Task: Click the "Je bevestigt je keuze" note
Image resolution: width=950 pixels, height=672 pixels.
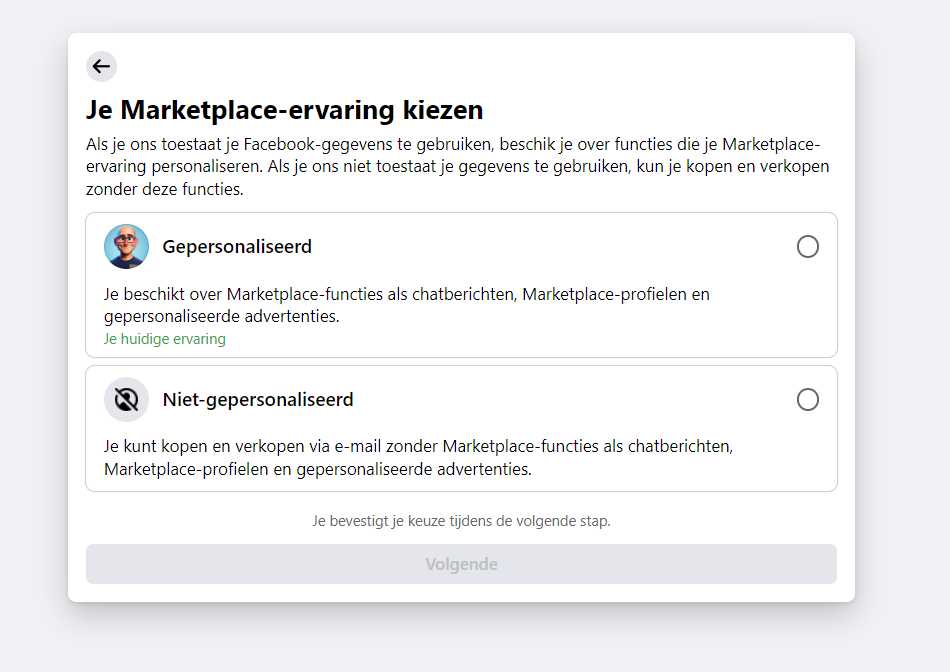Action: [461, 521]
